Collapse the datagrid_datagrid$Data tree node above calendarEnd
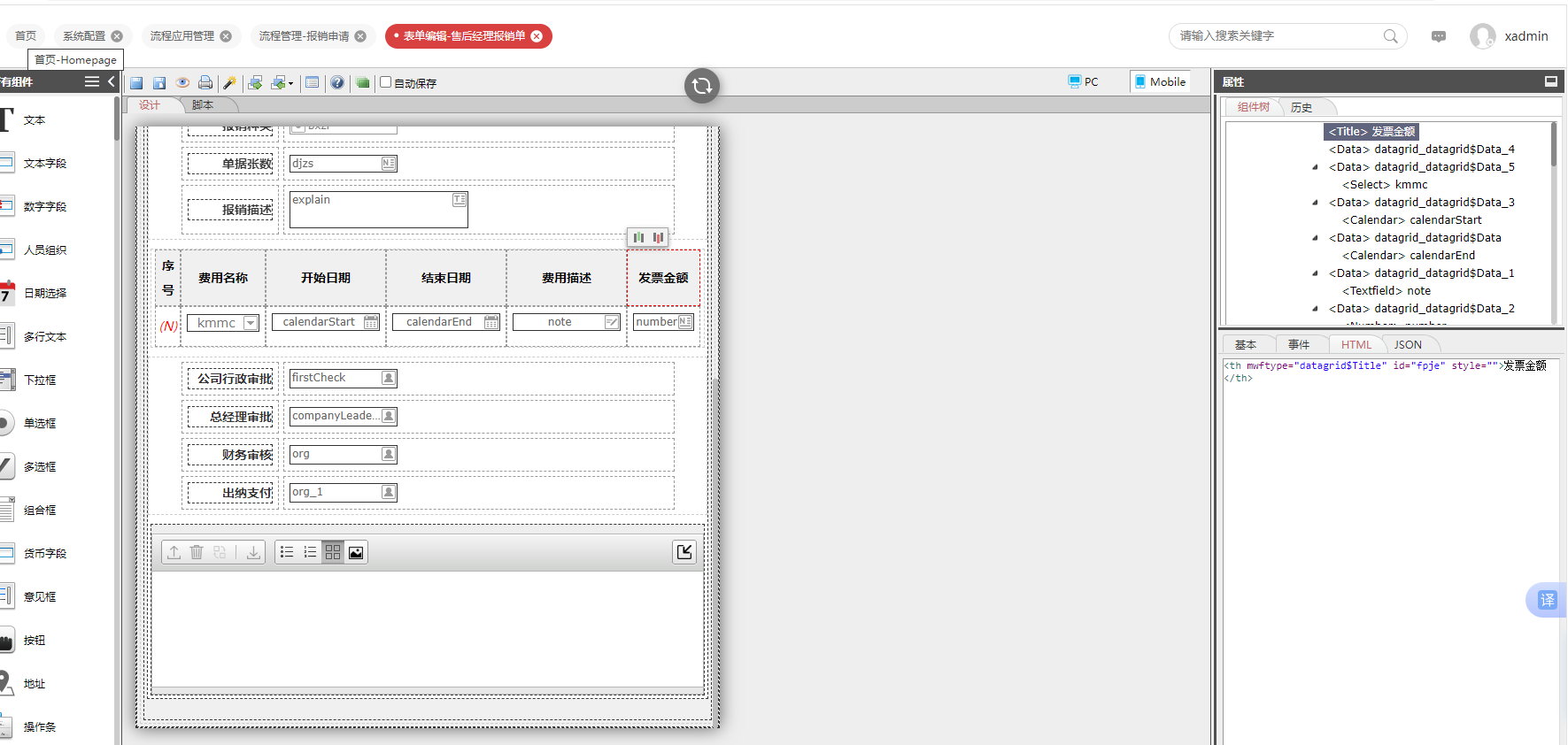This screenshot has height=745, width=1568. pos(1315,238)
